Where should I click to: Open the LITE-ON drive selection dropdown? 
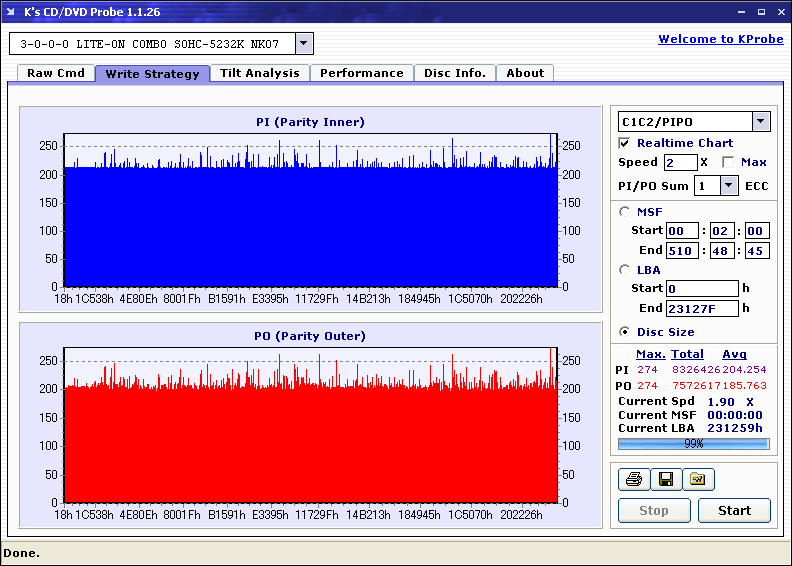304,44
